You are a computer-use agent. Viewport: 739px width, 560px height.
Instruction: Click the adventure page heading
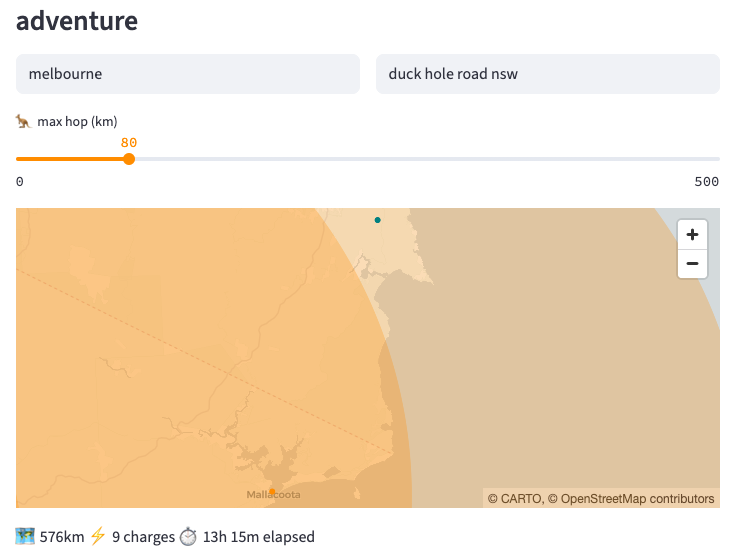(77, 21)
